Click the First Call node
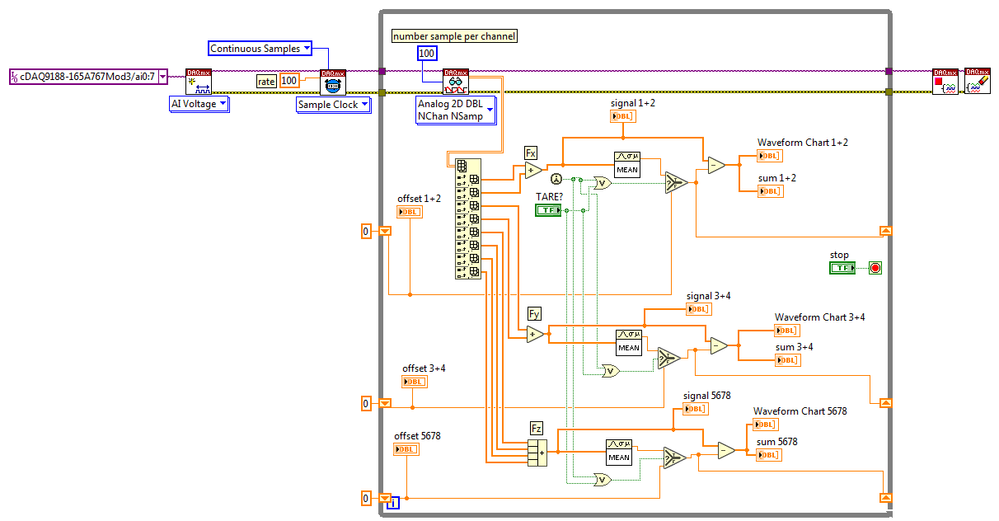 tap(556, 179)
